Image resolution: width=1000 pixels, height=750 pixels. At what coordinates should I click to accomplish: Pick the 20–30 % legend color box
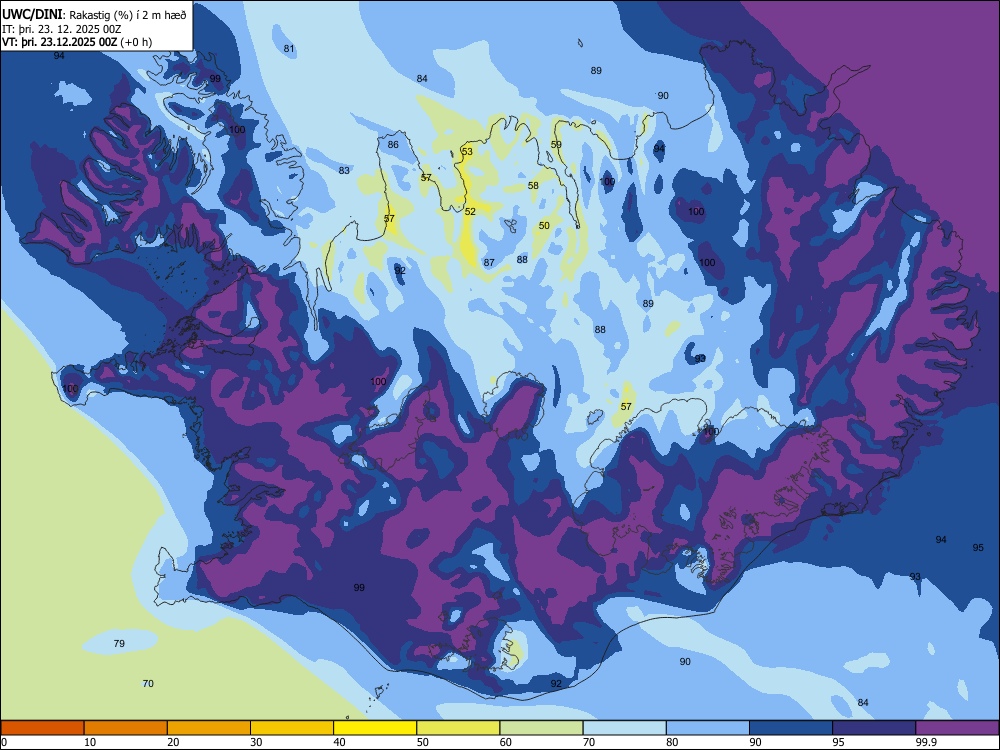(209, 728)
